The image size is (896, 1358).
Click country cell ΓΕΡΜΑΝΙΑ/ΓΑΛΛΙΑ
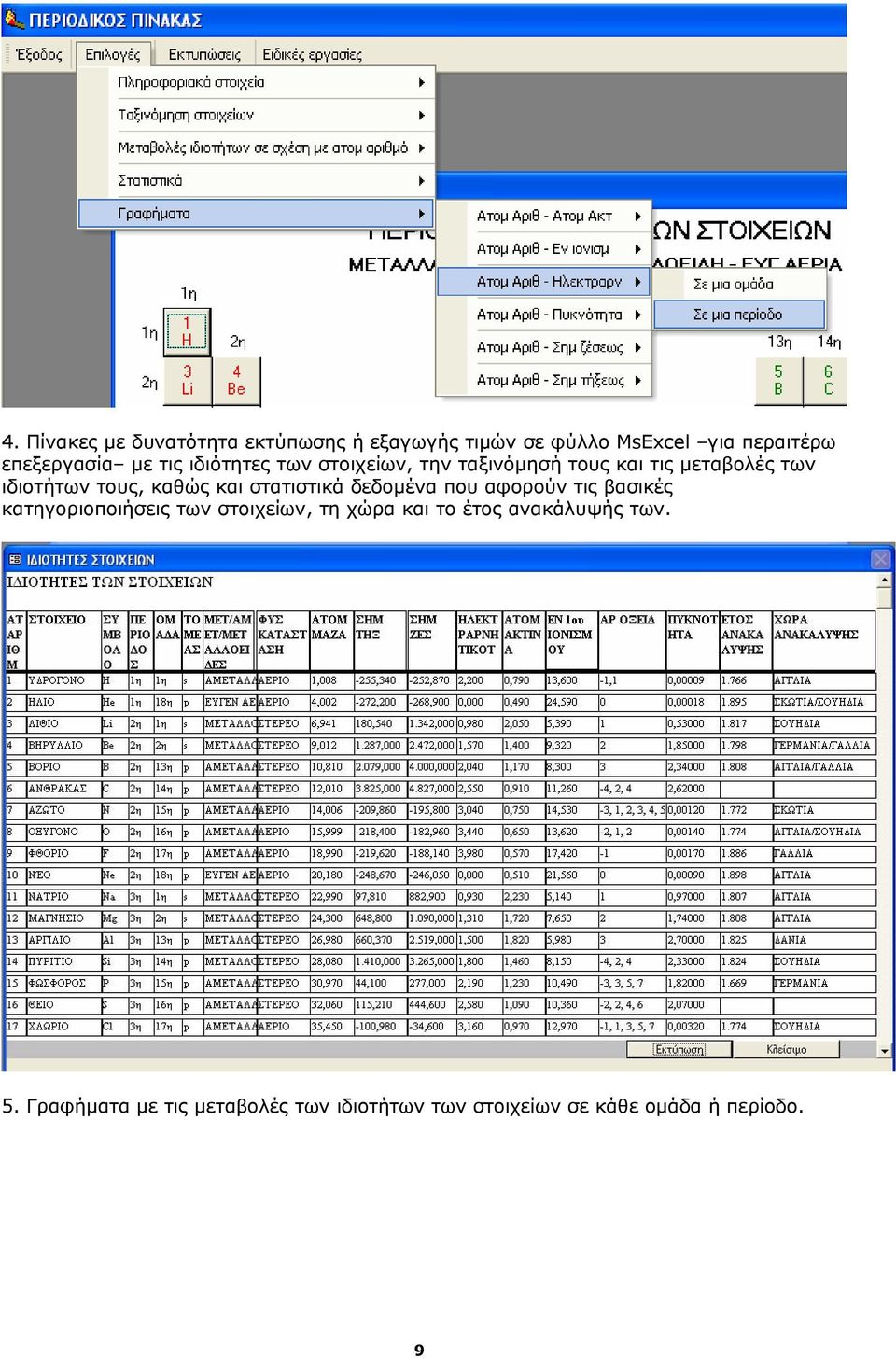824,746
